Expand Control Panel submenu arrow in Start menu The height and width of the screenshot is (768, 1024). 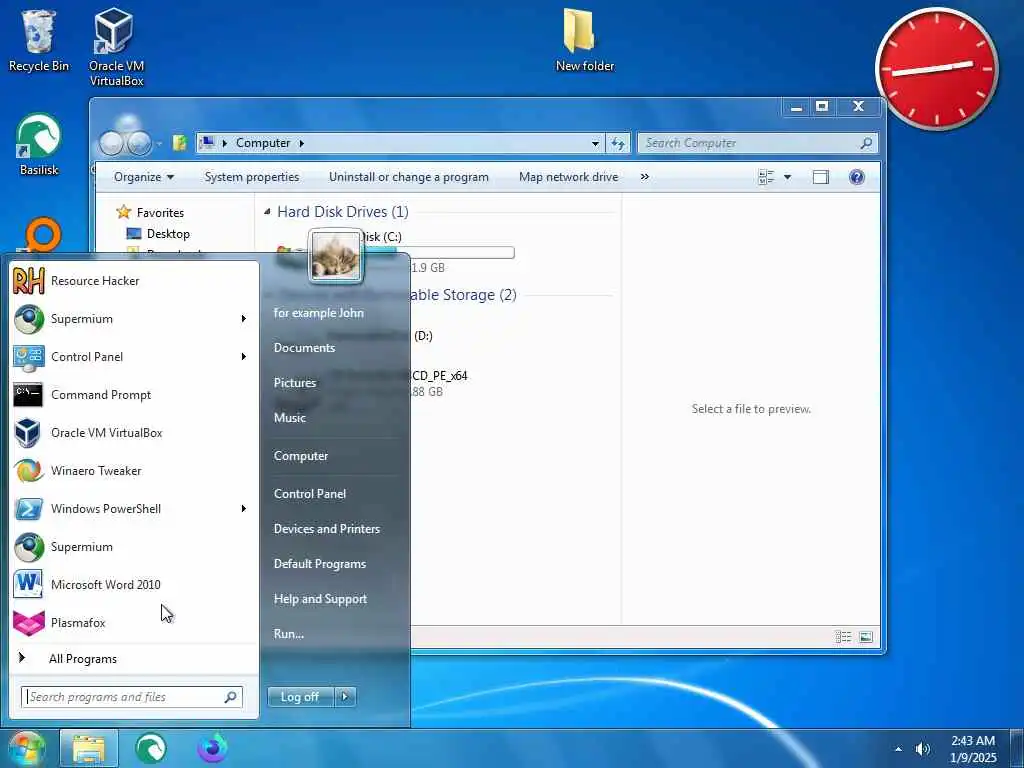pyautogui.click(x=244, y=357)
